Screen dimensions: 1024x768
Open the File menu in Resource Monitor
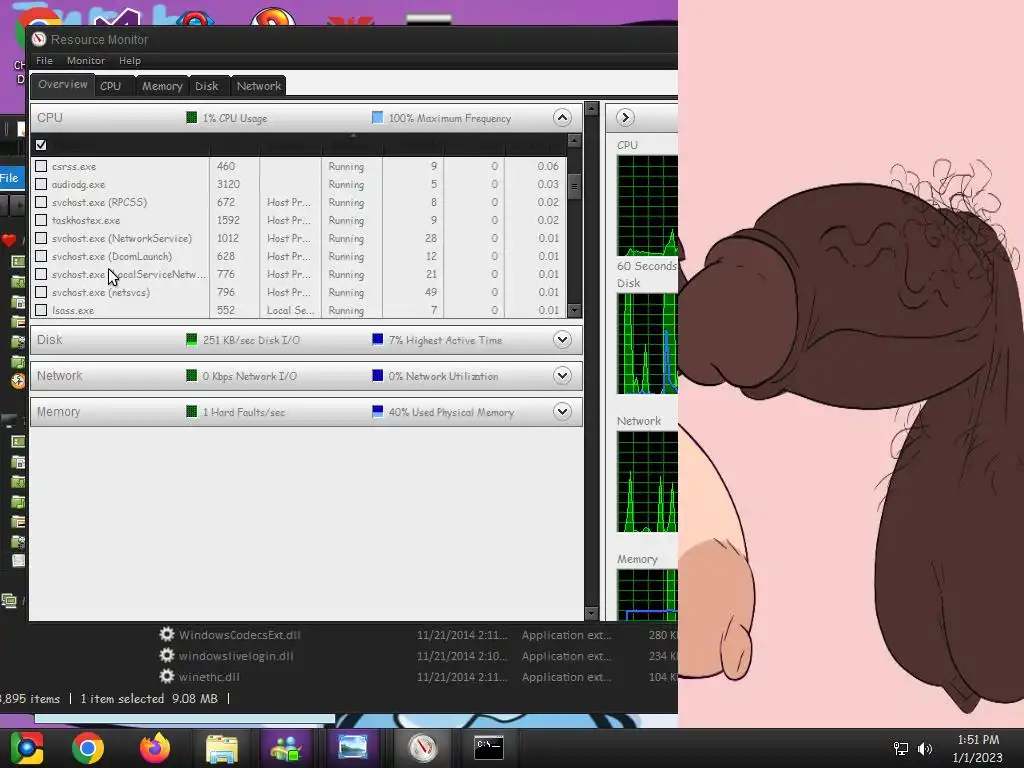click(44, 60)
